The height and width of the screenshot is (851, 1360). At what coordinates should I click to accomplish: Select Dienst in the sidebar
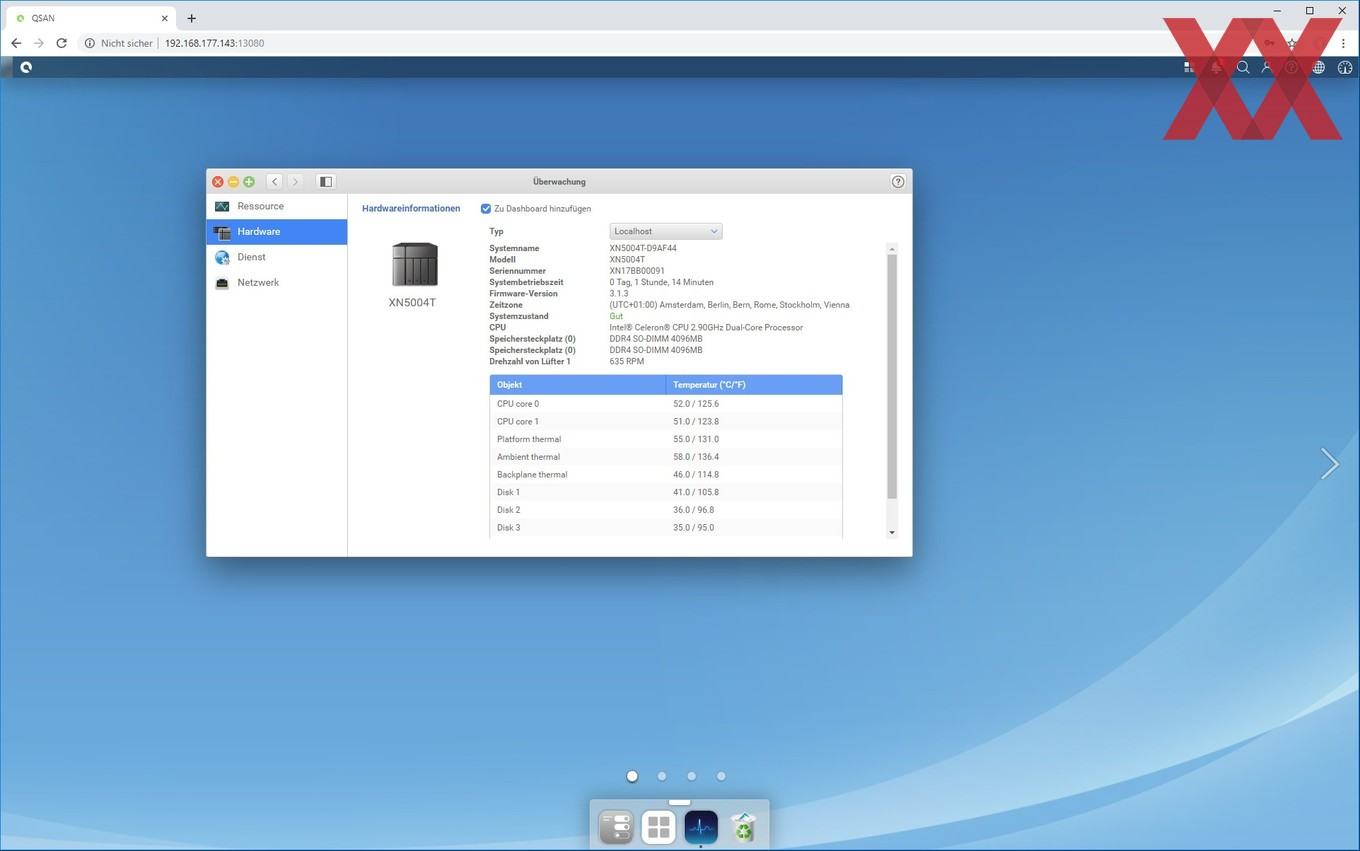coord(277,257)
